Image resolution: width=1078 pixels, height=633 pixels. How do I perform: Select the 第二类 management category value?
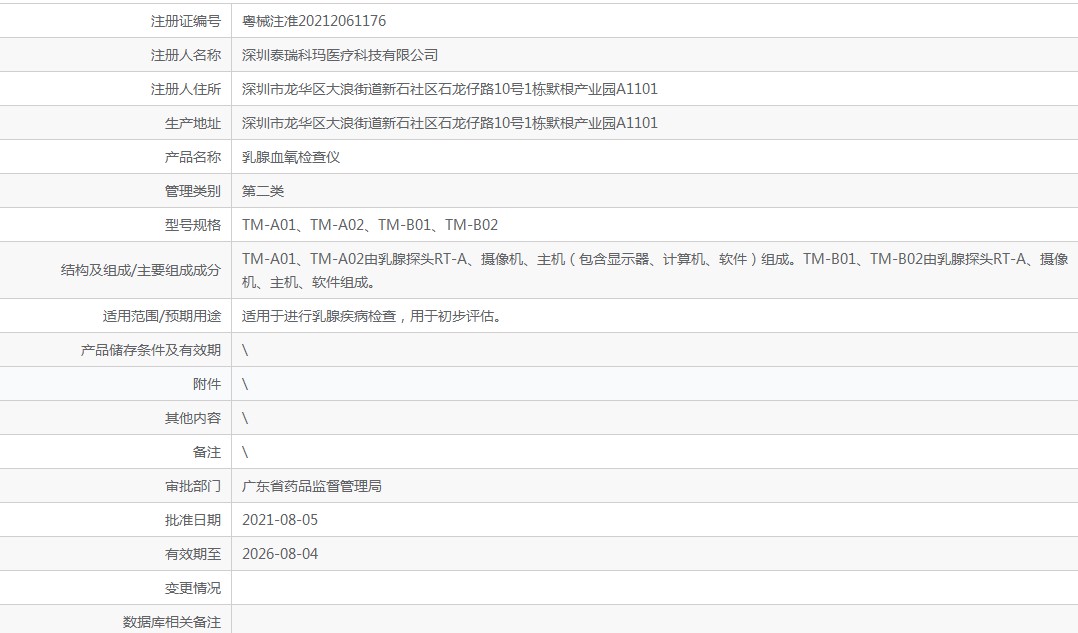263,191
